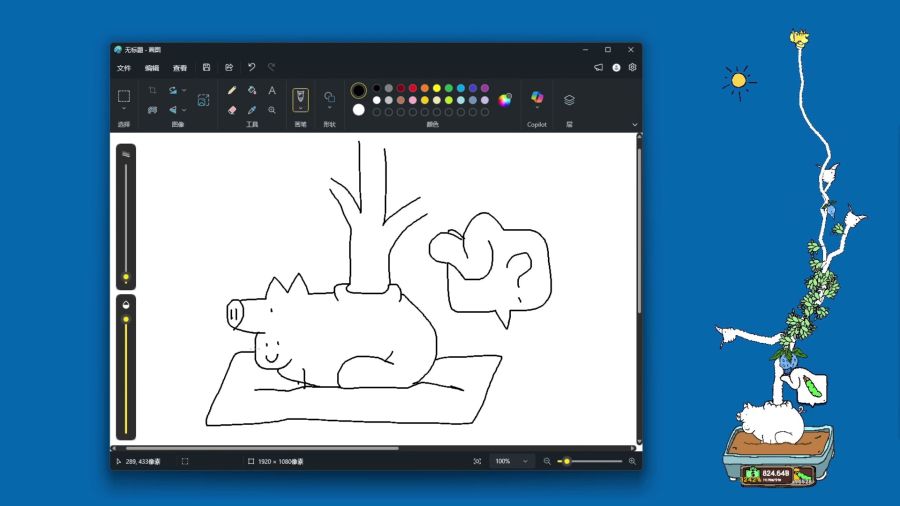Select the primary black color circle

[x=358, y=90]
